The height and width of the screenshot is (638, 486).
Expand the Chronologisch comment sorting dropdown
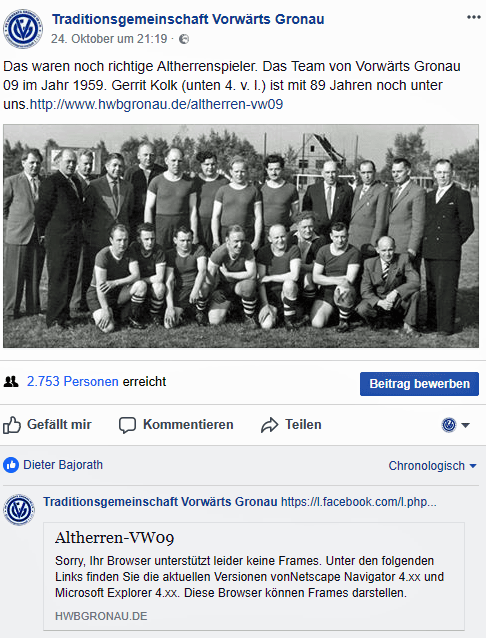tap(432, 465)
